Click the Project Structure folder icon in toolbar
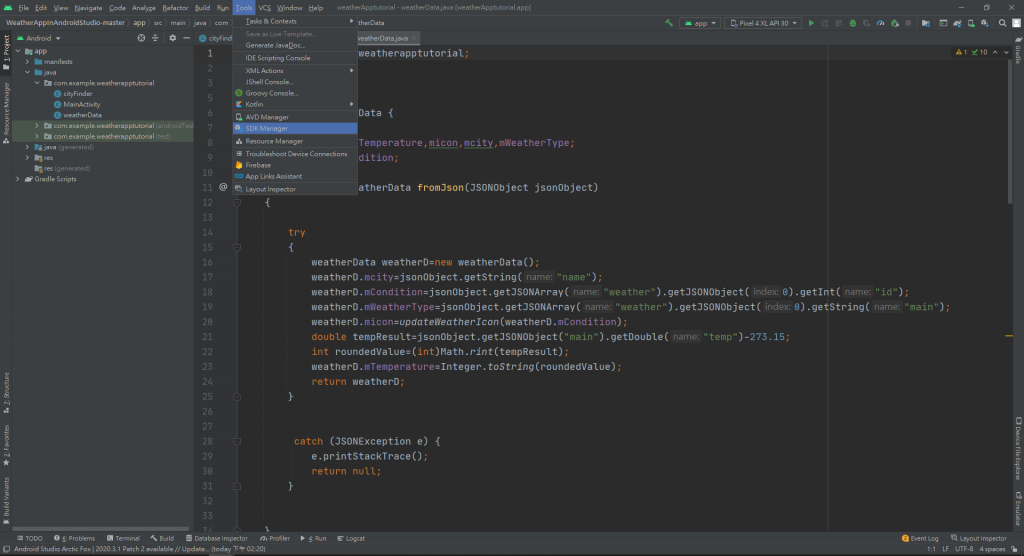 (925, 23)
